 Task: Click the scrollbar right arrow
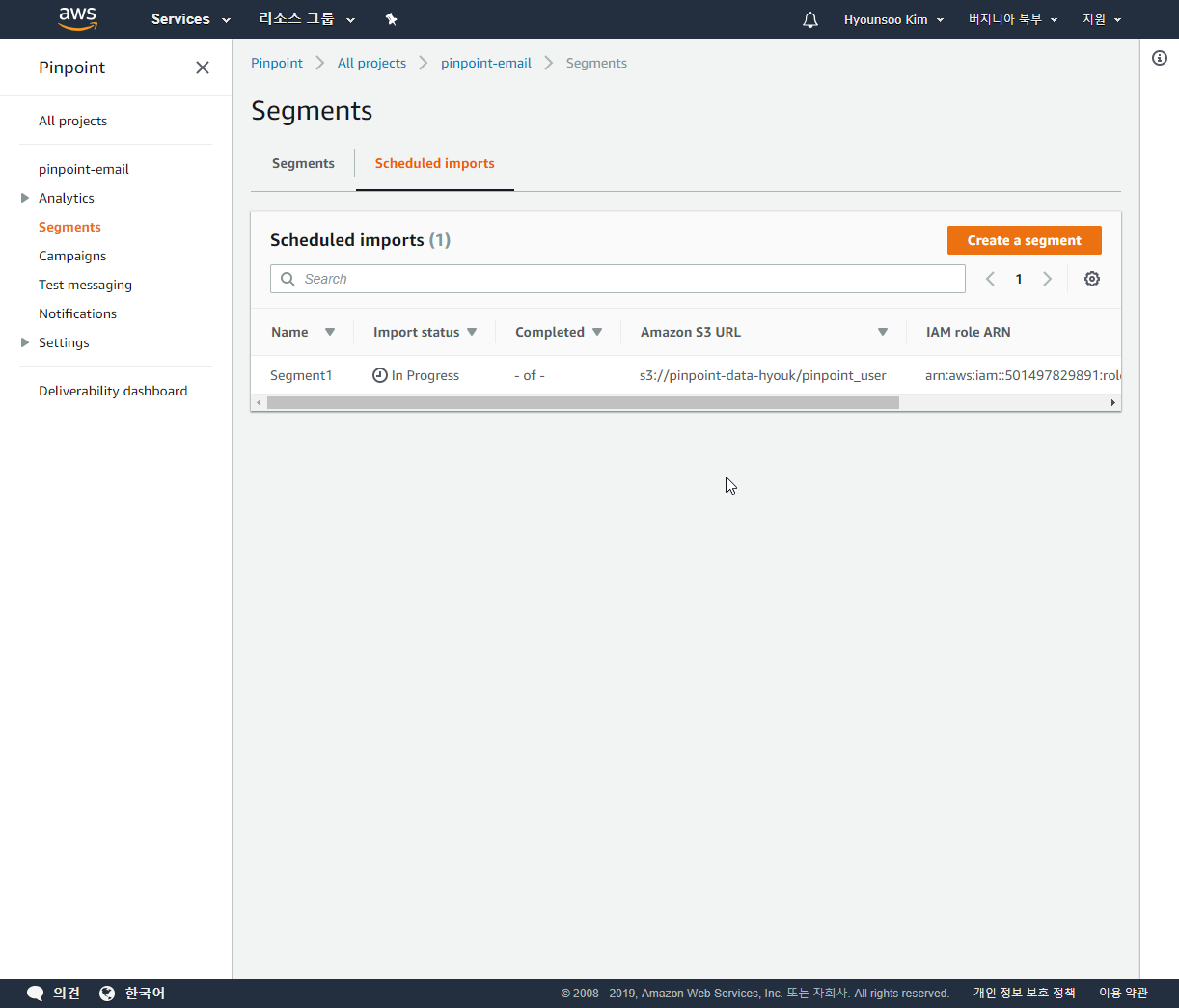(x=1112, y=402)
